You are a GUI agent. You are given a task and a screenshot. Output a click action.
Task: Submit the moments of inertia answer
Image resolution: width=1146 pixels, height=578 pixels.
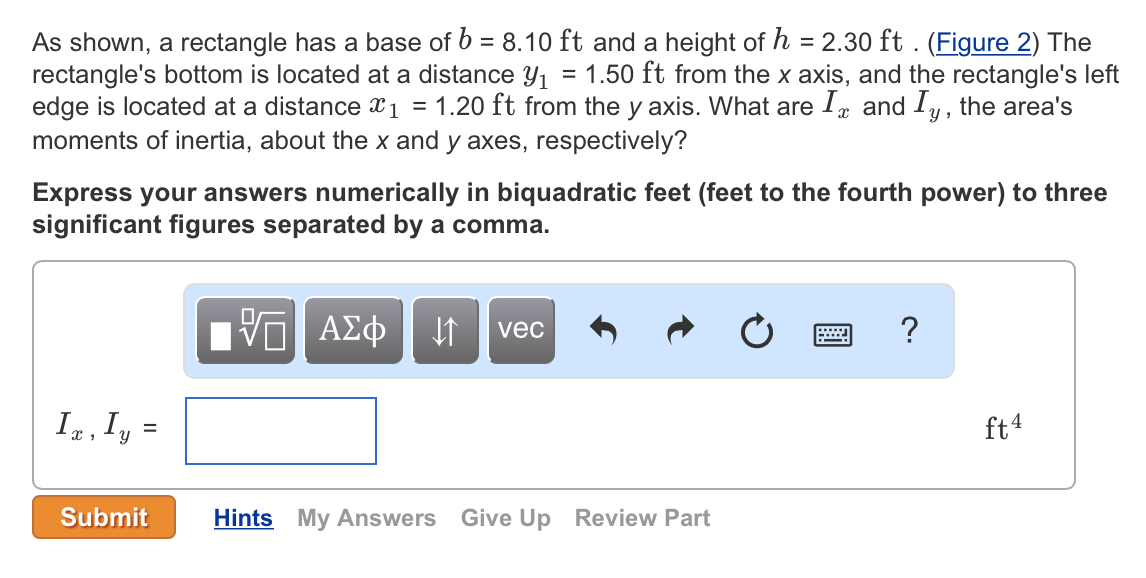[x=103, y=517]
